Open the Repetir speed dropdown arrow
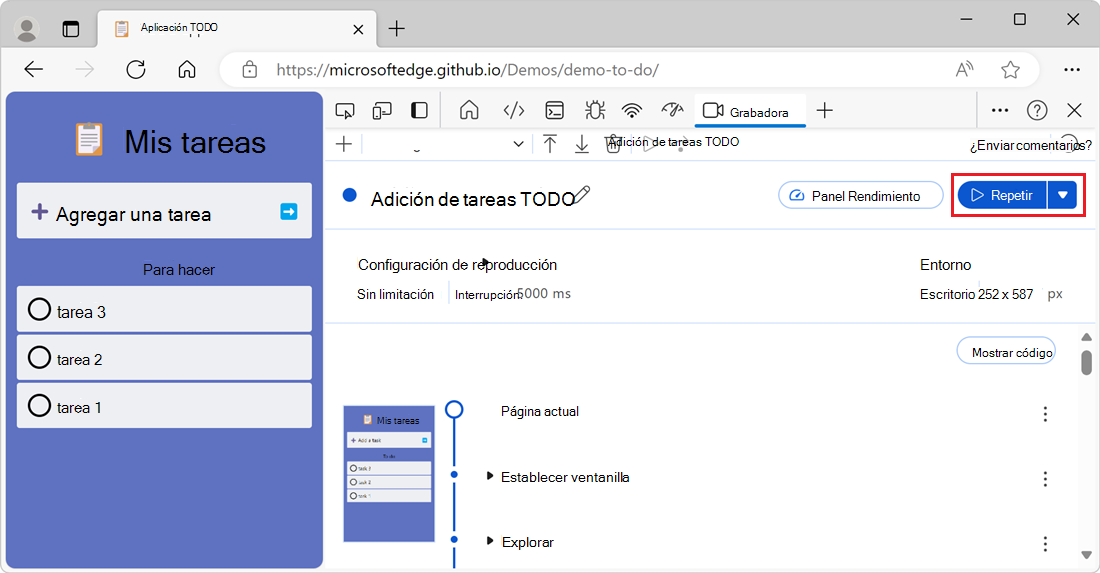Viewport: 1100px width, 573px height. pos(1063,196)
